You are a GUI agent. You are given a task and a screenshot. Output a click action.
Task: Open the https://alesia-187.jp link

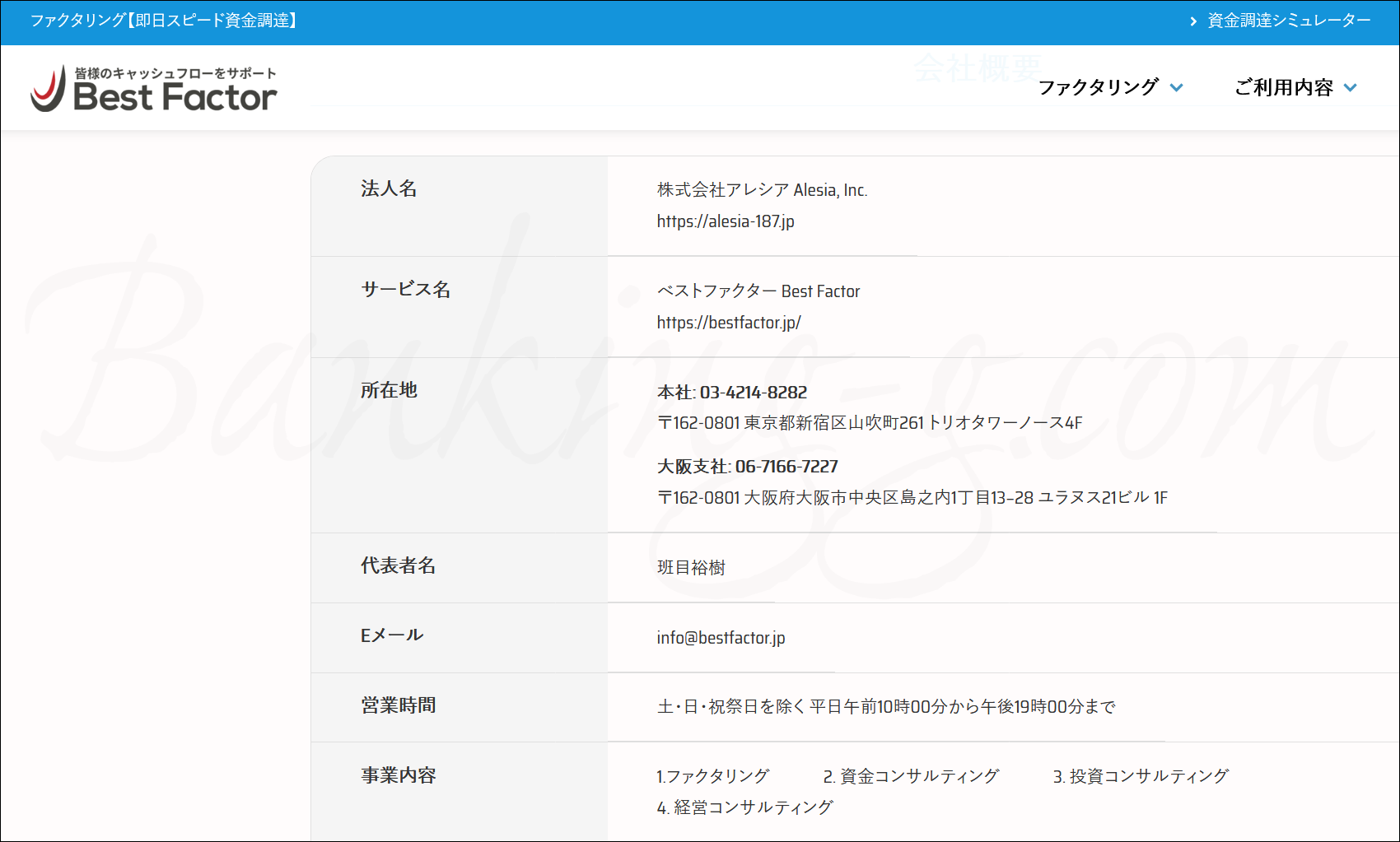point(726,221)
